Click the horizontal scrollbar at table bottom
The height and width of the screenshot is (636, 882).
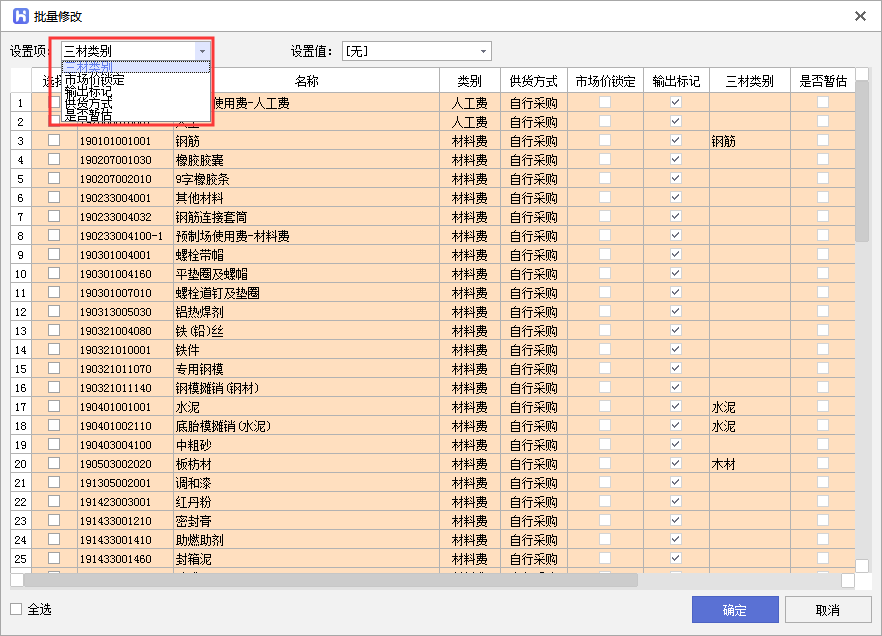tap(330, 580)
